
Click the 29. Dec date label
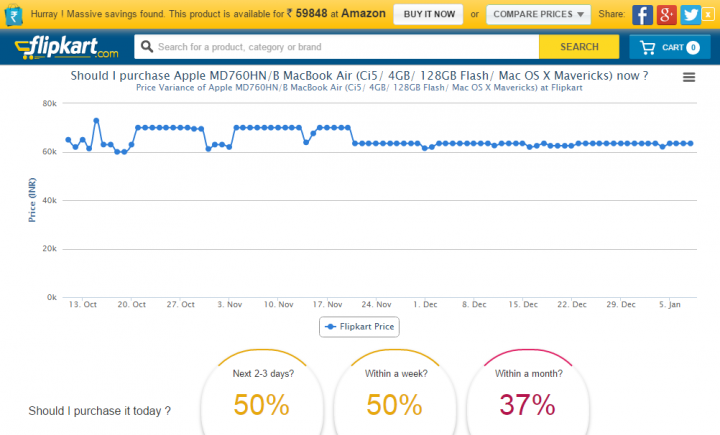(621, 305)
